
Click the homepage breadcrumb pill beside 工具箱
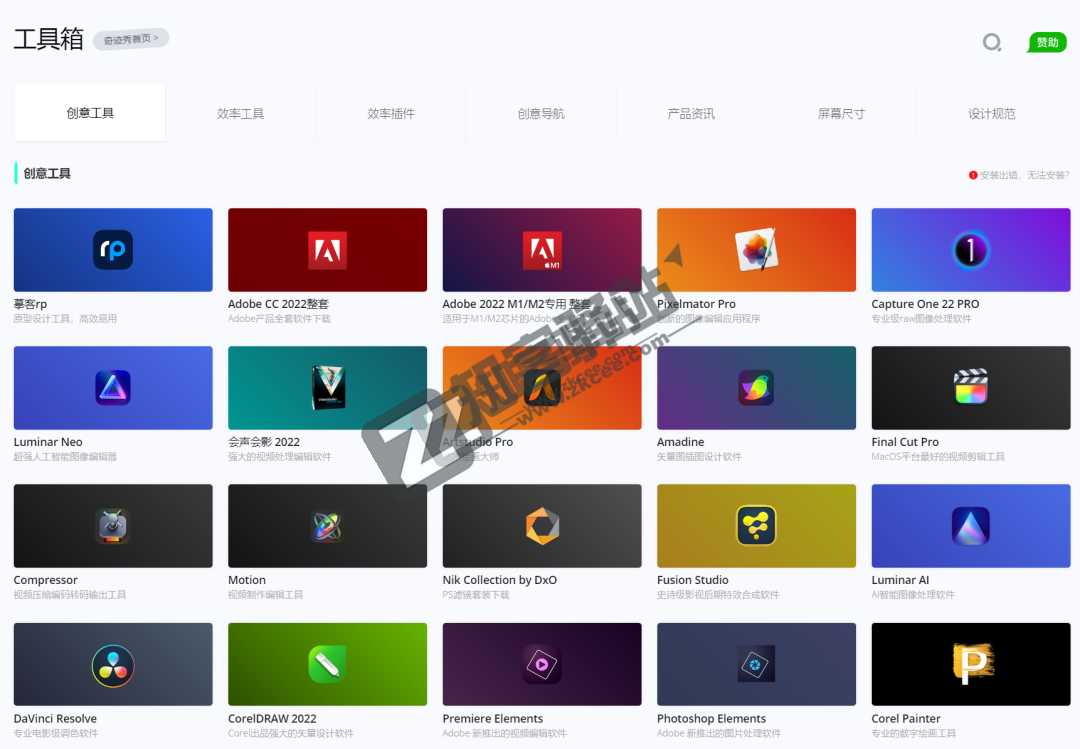click(131, 39)
